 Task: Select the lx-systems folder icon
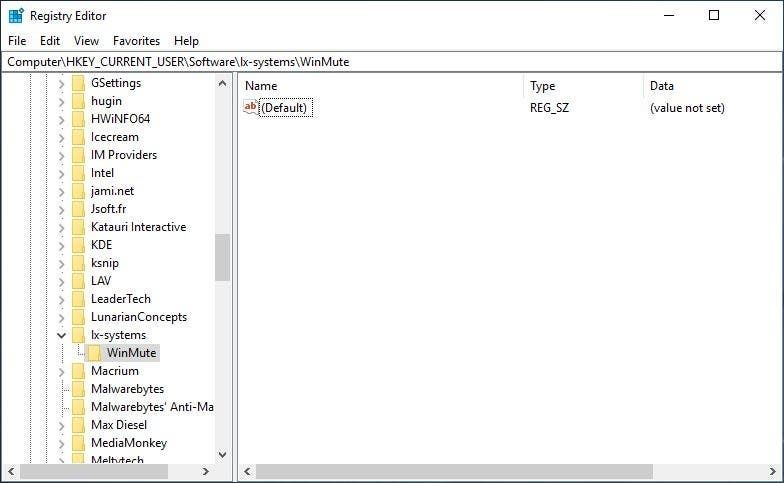coord(78,335)
